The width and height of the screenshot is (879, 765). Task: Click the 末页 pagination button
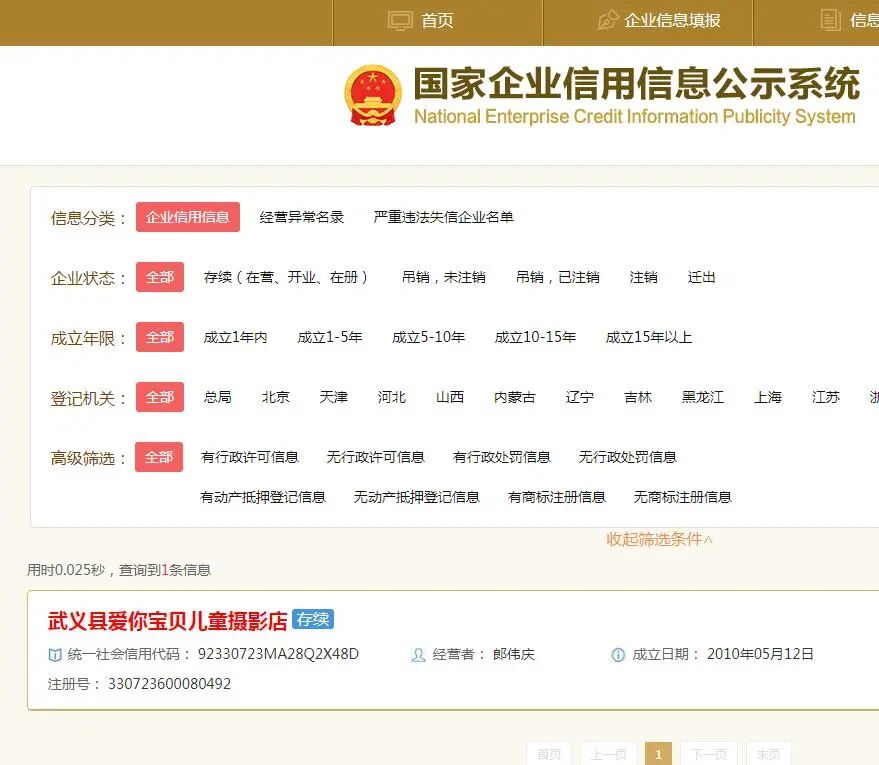pyautogui.click(x=769, y=754)
